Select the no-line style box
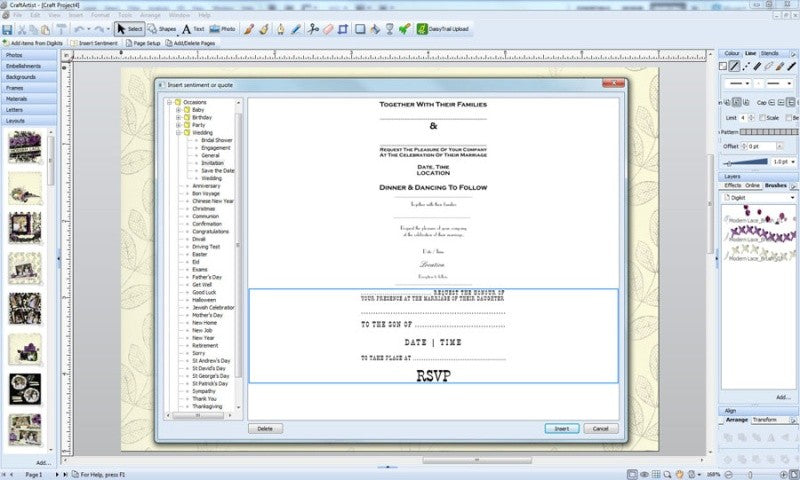Screen dimensions: 800x480 723,66
